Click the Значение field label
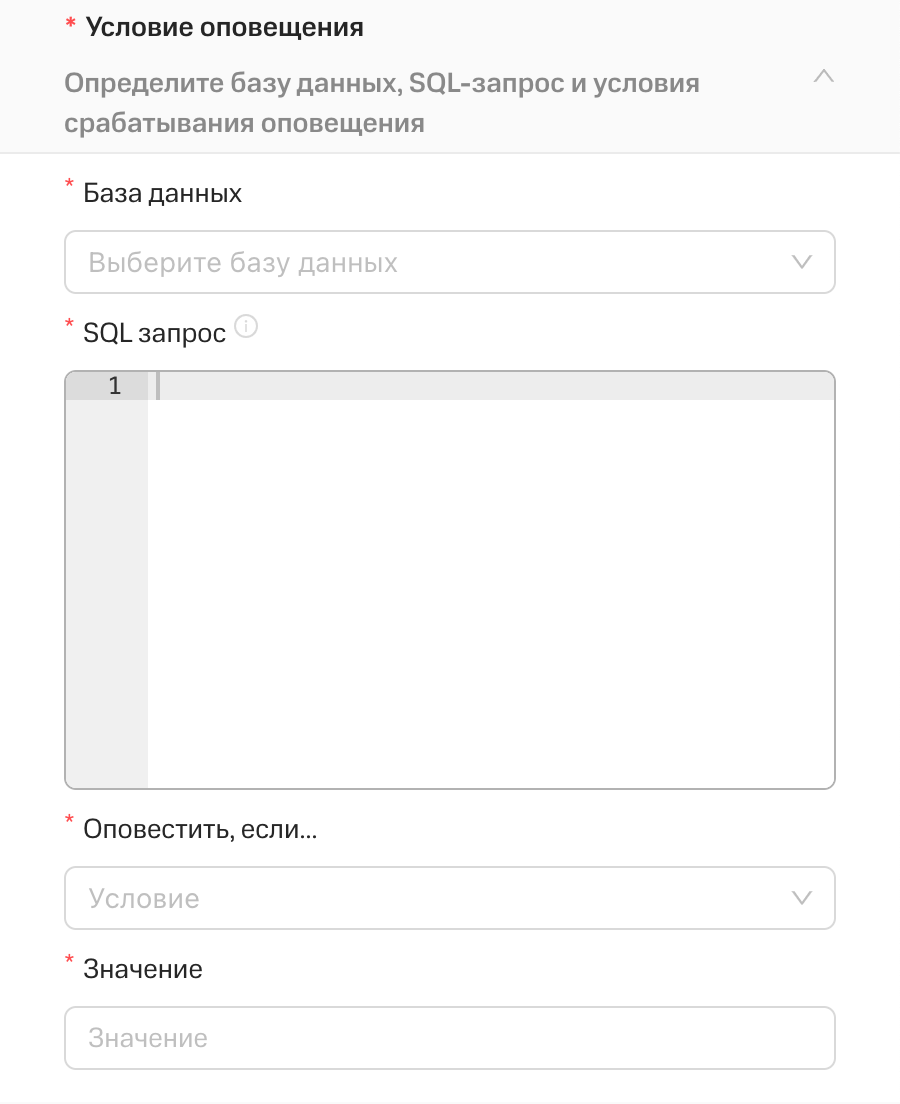Screen dimensions: 900x1104 coord(143,969)
